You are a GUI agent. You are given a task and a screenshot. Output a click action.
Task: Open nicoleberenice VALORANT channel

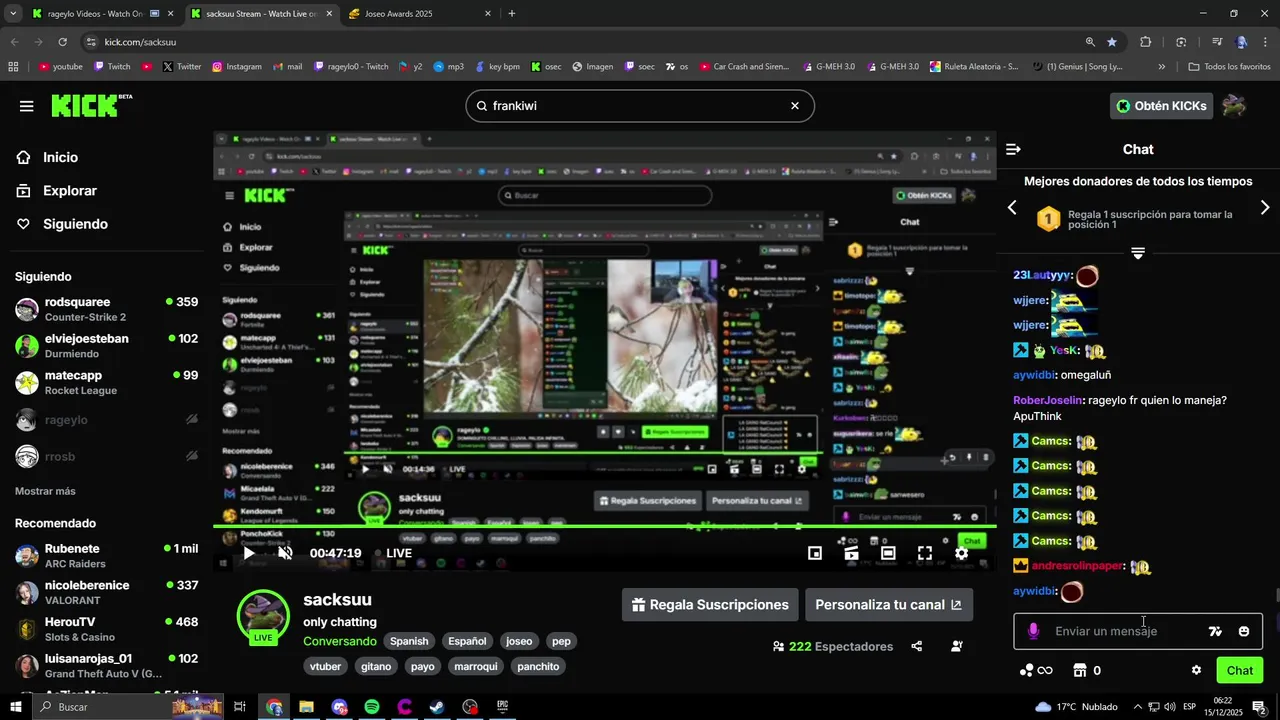click(106, 592)
